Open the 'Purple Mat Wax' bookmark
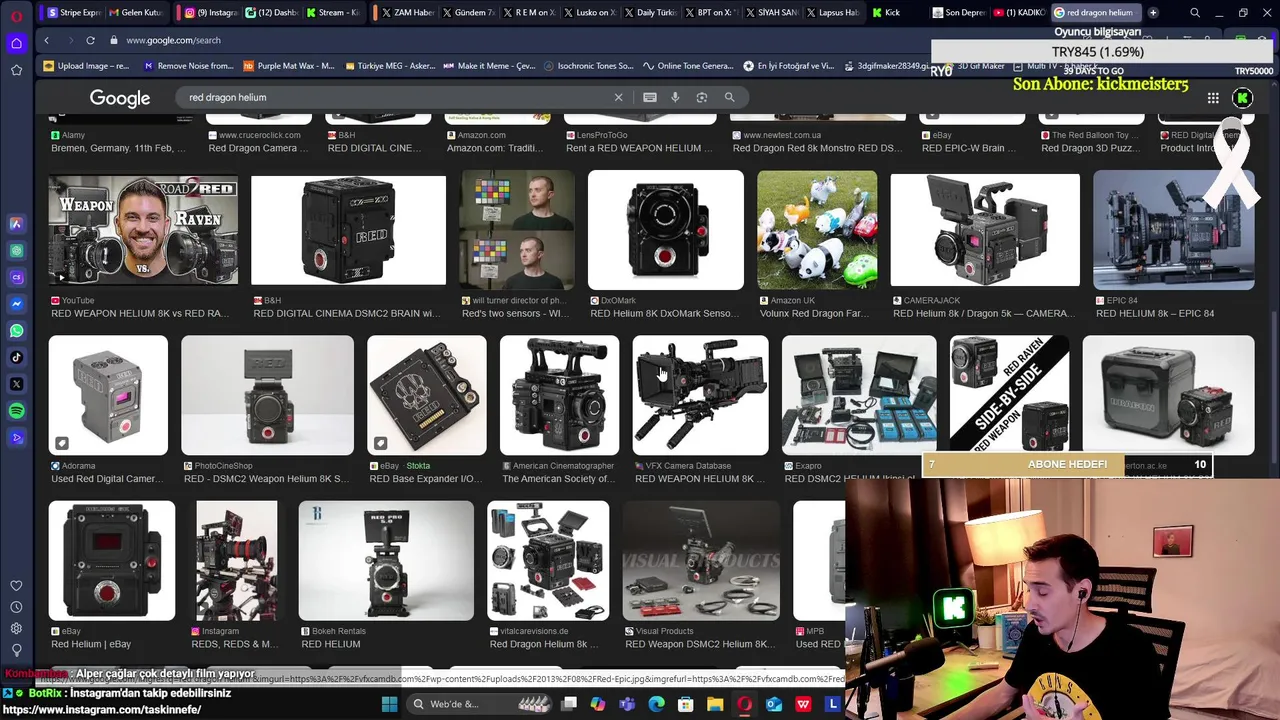 pyautogui.click(x=289, y=66)
